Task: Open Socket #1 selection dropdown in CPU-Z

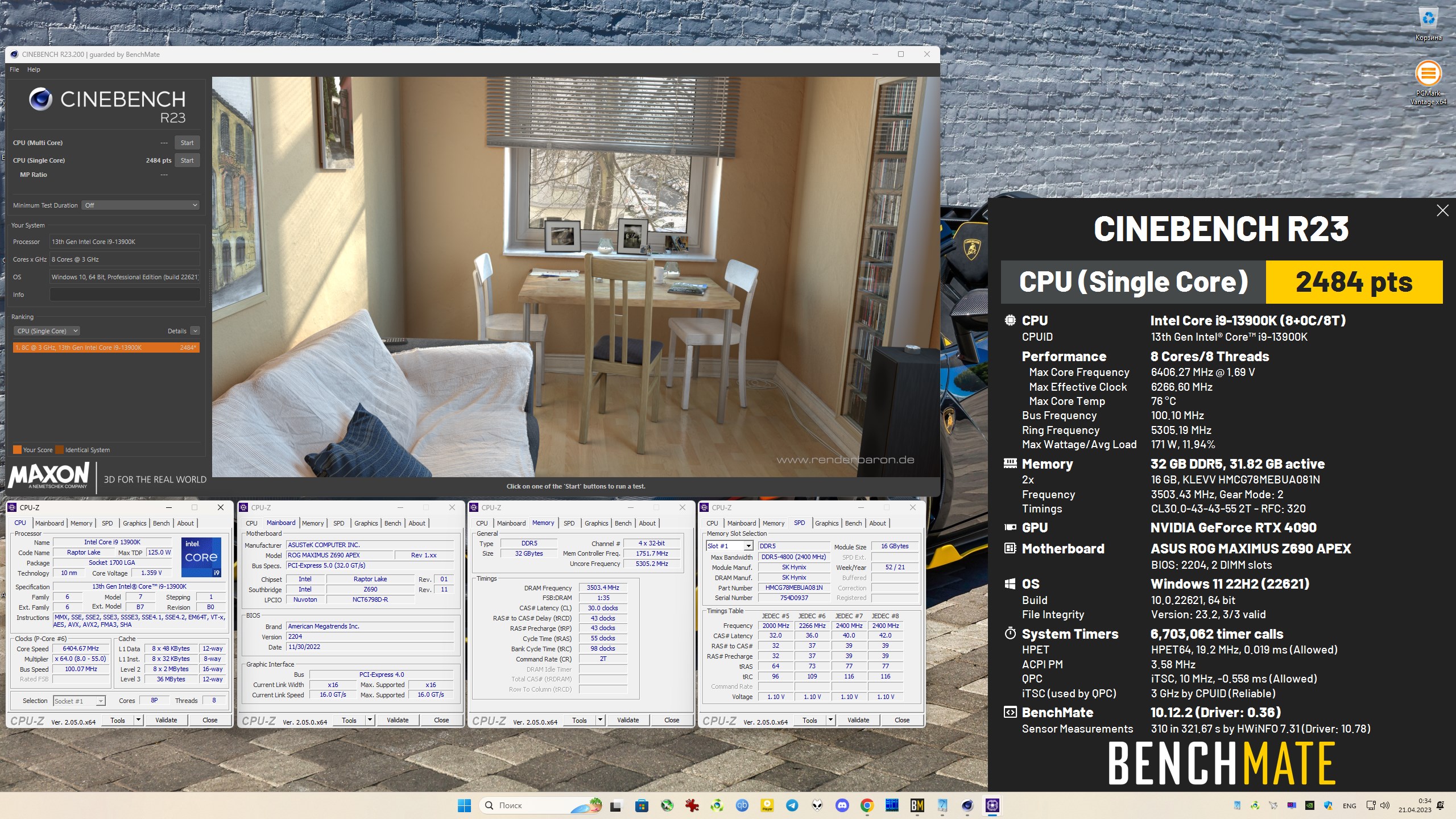Action: [79, 701]
